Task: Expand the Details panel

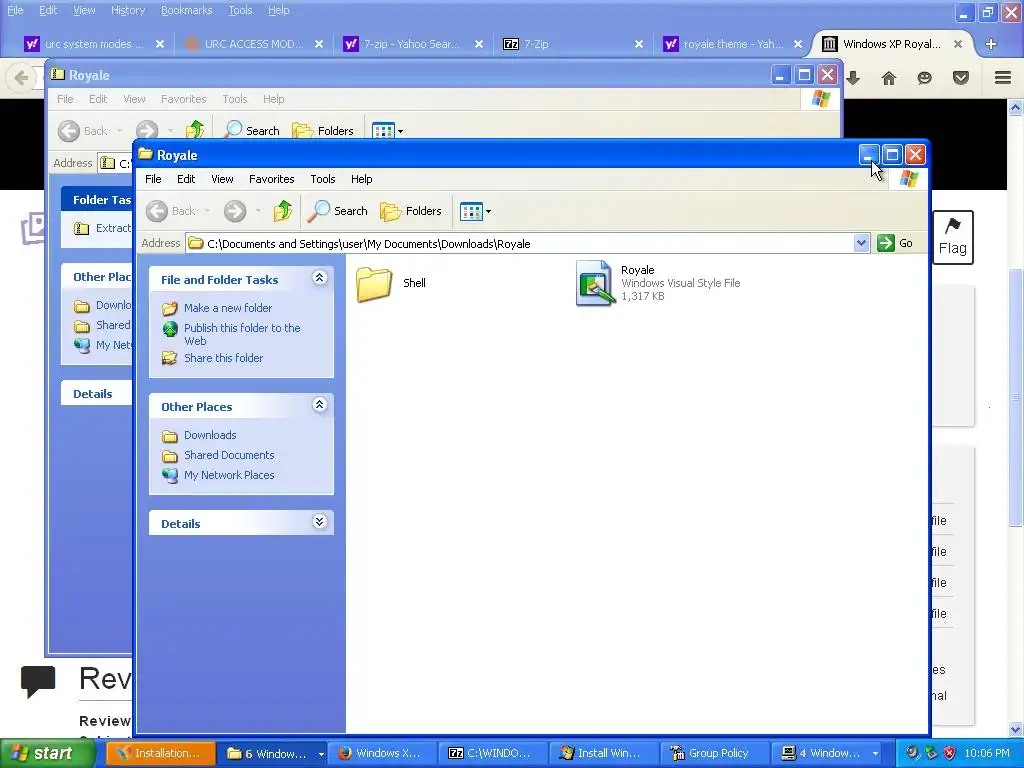Action: click(x=319, y=522)
